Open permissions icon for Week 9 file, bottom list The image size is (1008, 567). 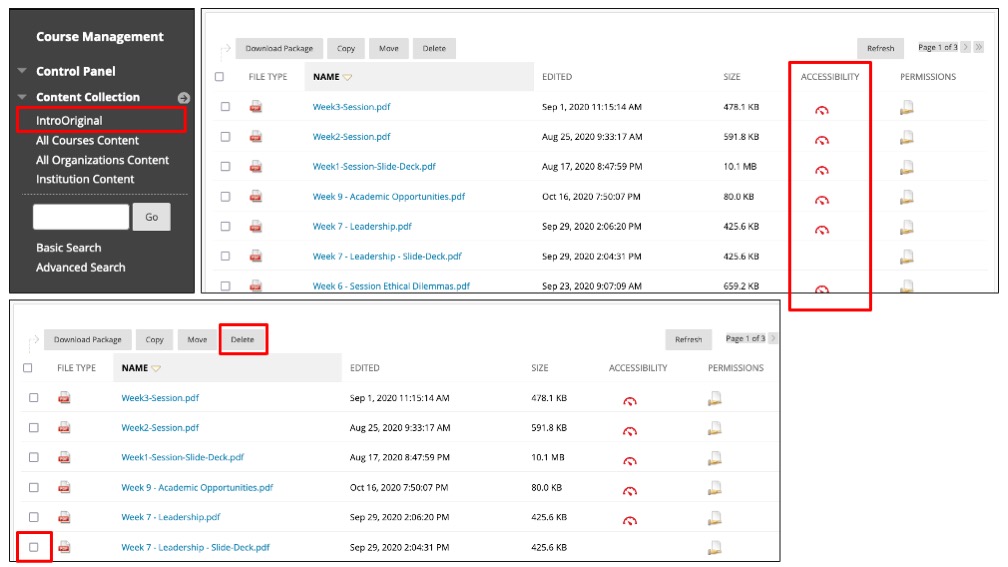715,488
